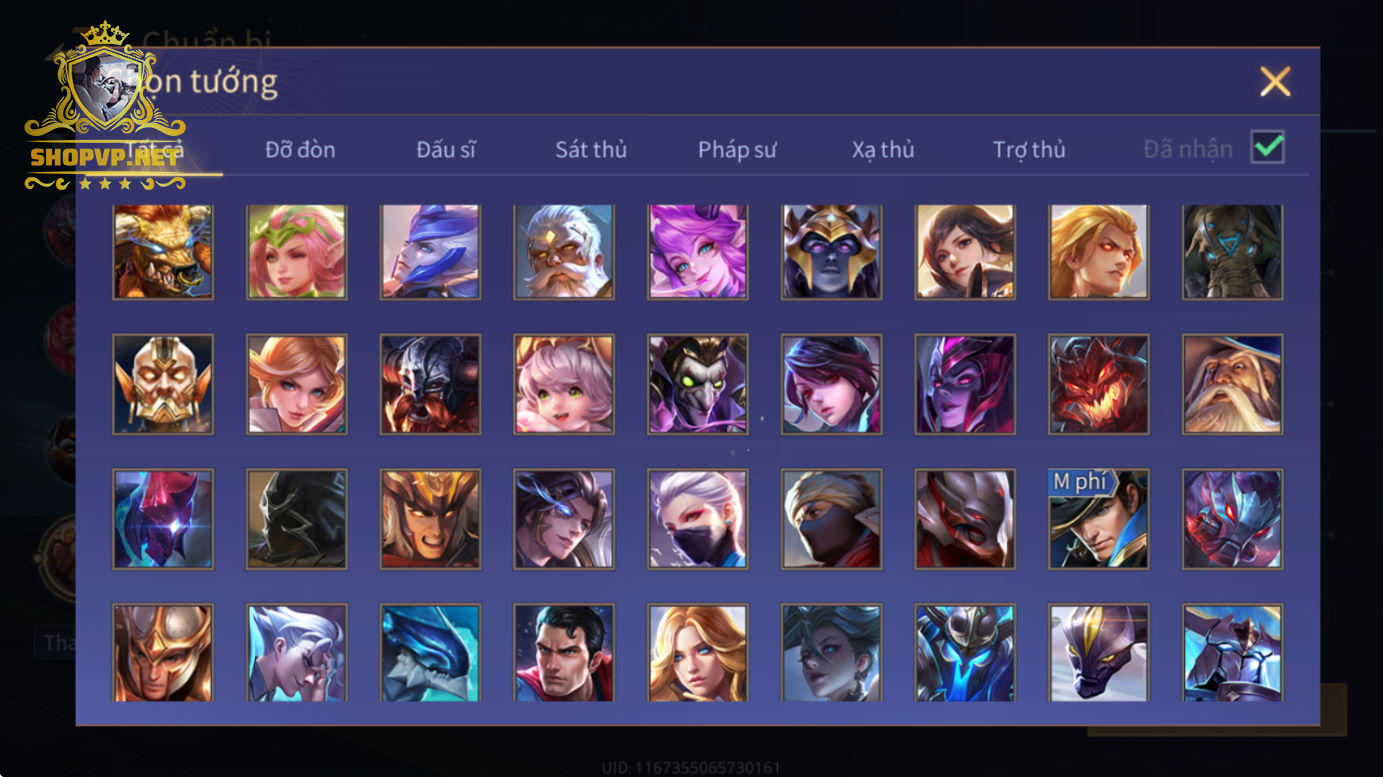1383x777 pixels.
Task: Select the white-haired masked ninja hero
Action: pyautogui.click(x=698, y=519)
